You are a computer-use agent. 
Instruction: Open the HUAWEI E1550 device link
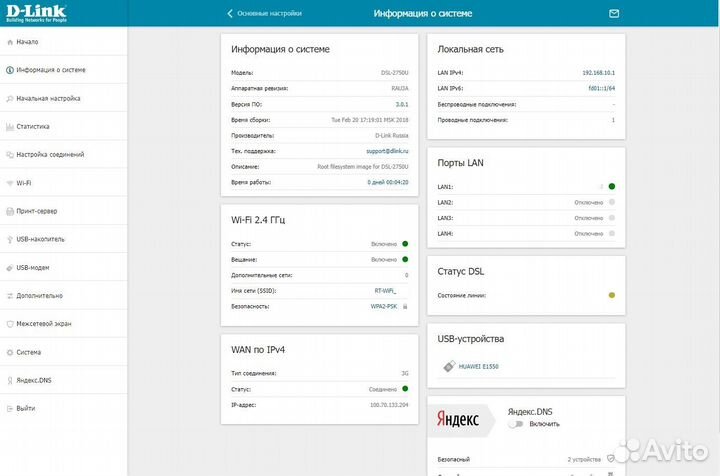click(x=478, y=366)
